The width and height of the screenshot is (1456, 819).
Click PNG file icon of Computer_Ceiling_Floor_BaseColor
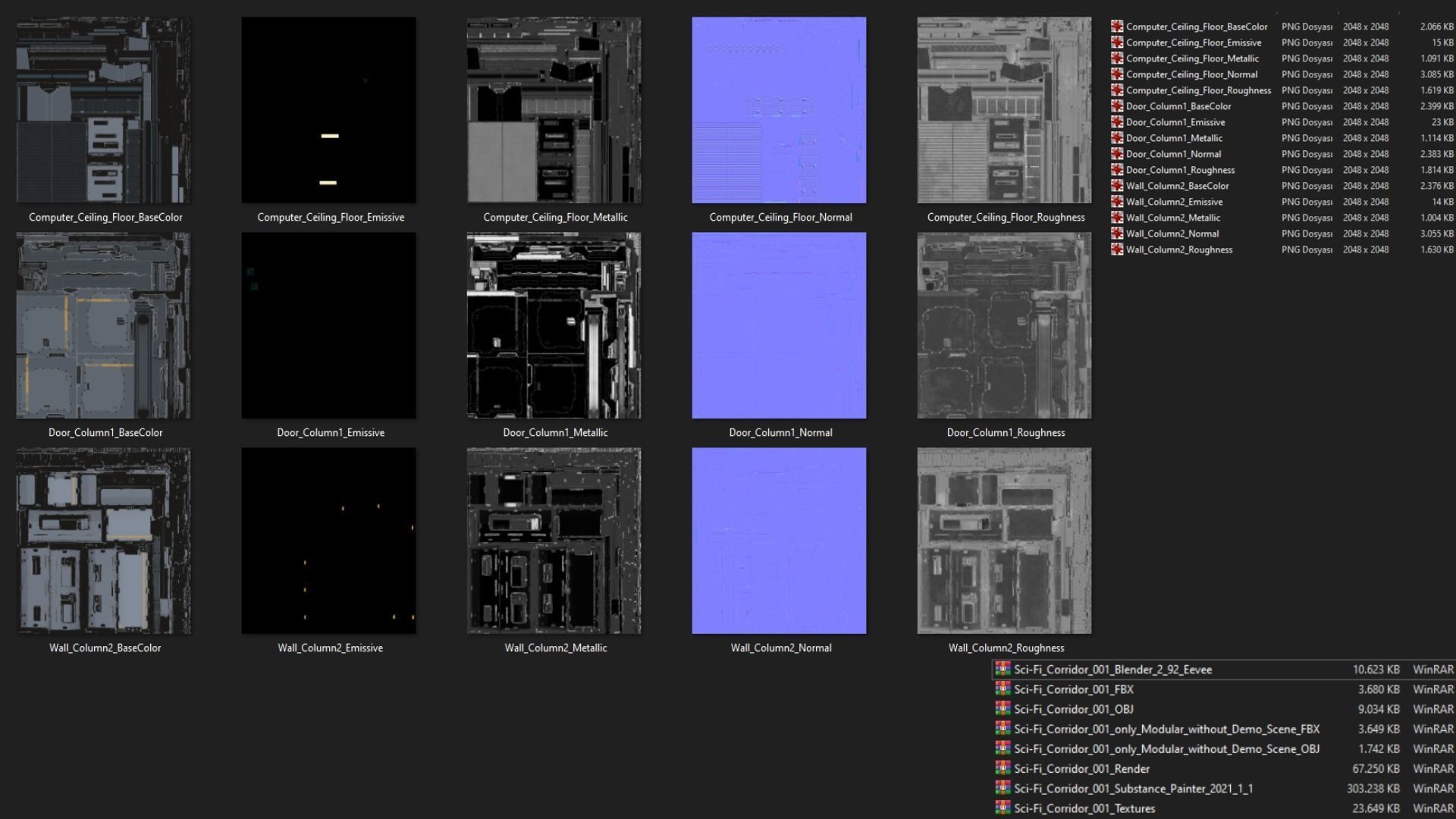pos(1117,27)
